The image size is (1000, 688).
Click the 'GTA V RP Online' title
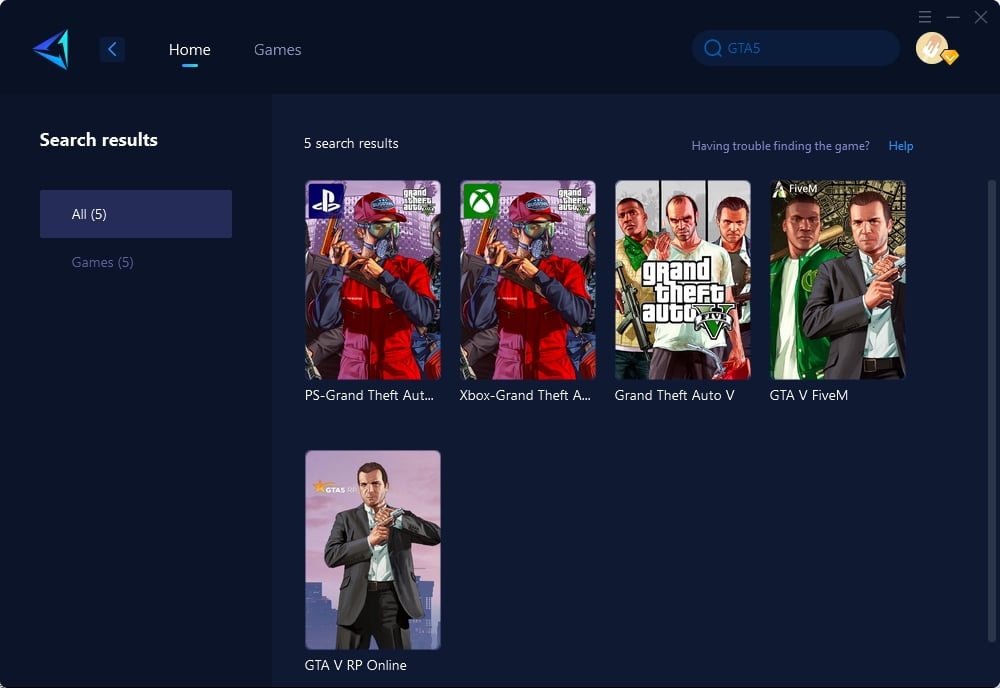[356, 665]
